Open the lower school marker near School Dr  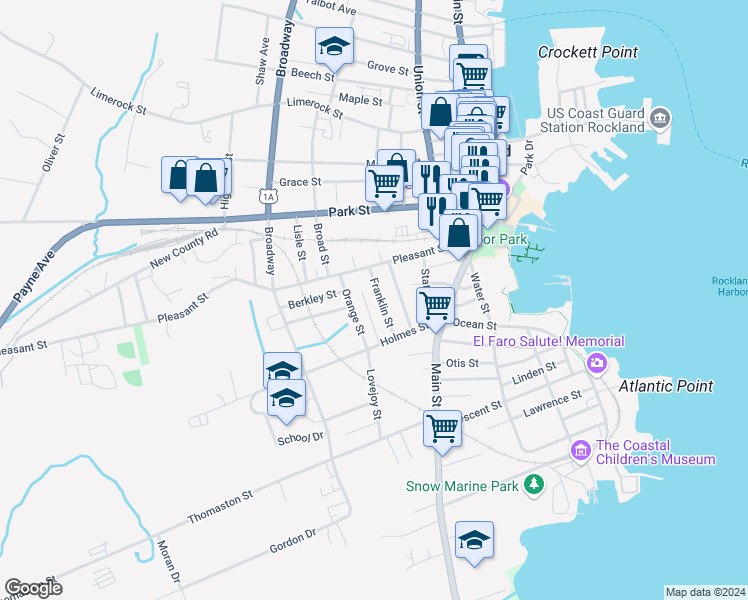[x=286, y=398]
